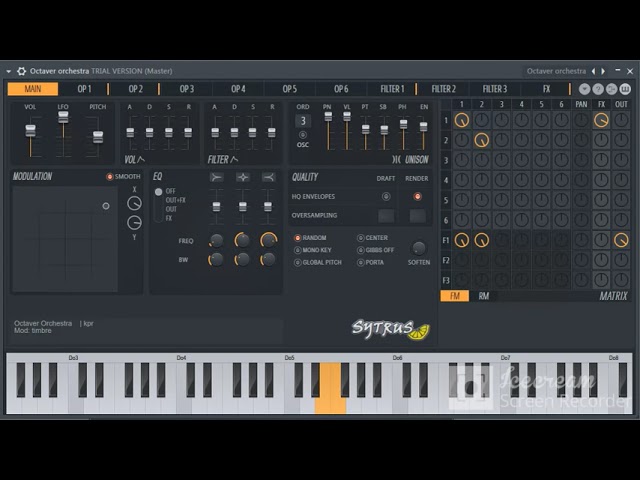Screen dimensions: 640x480
Task: Switch to the OP 1 tab
Action: pyautogui.click(x=84, y=89)
